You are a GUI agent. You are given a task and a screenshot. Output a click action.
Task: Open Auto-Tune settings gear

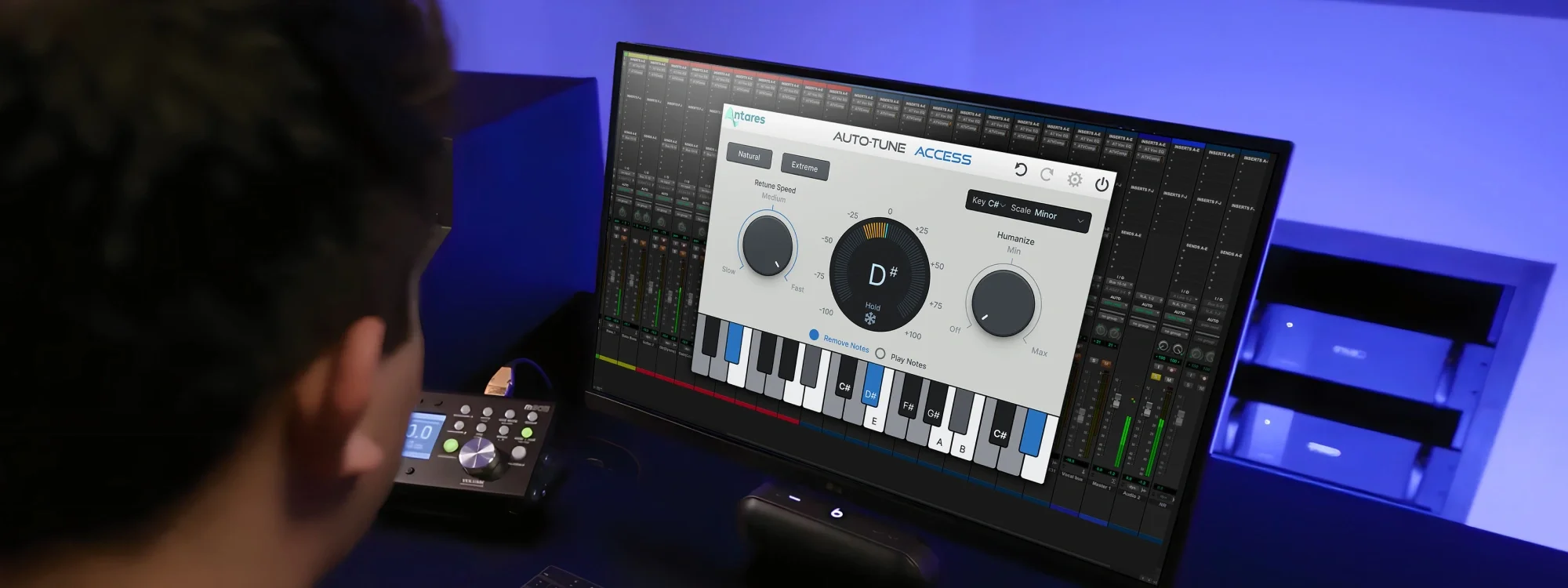(x=1075, y=180)
